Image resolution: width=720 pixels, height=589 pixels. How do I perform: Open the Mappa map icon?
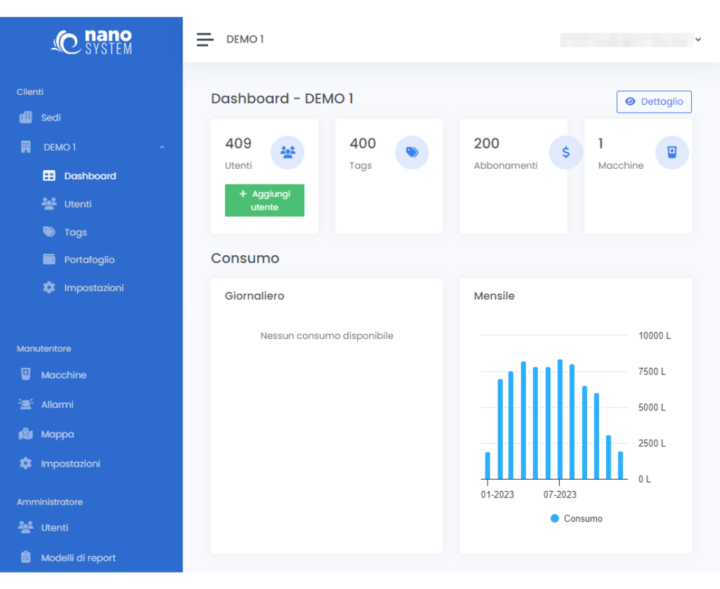[x=26, y=434]
